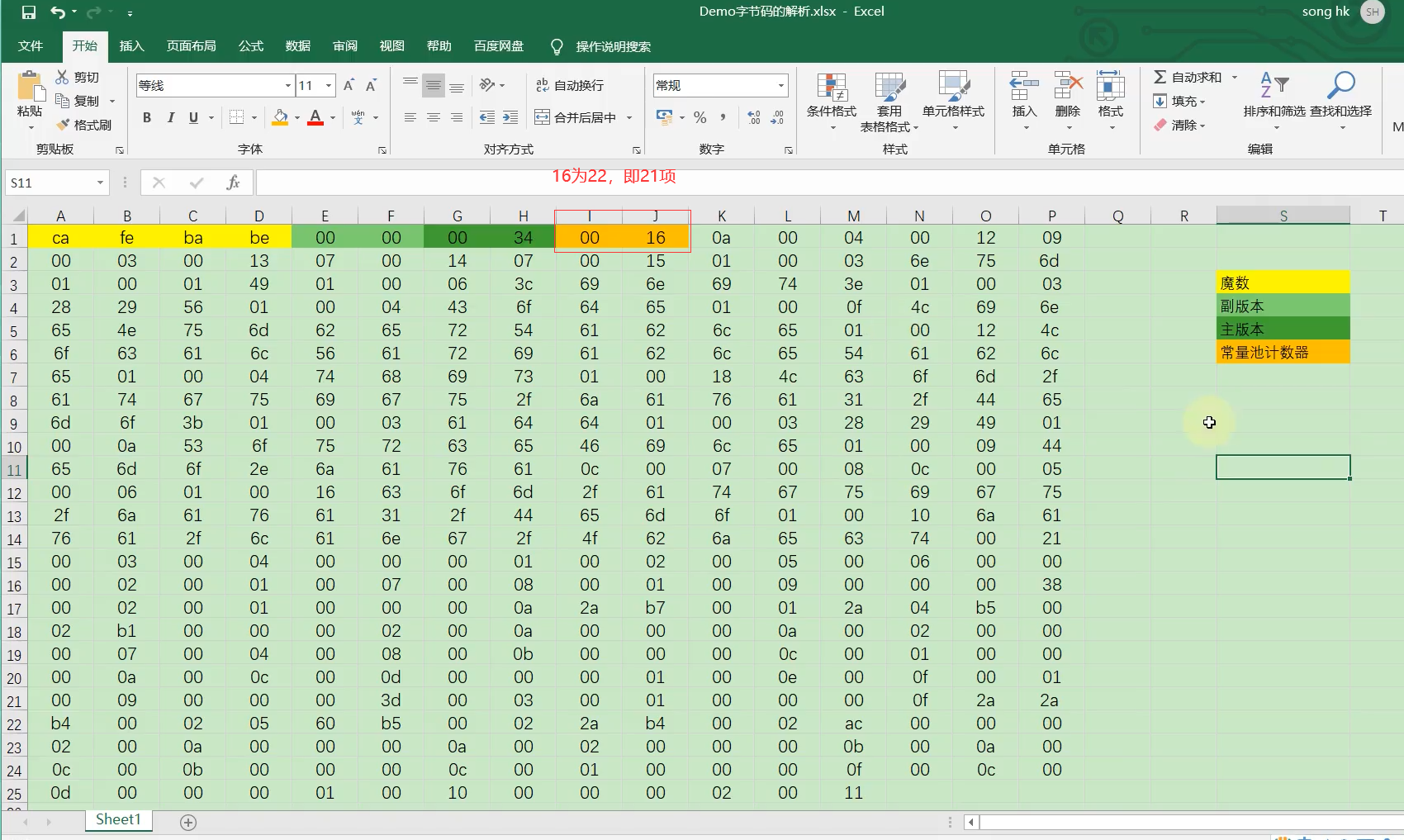Click the Delete cells icon
The width and height of the screenshot is (1404, 840).
click(1068, 85)
